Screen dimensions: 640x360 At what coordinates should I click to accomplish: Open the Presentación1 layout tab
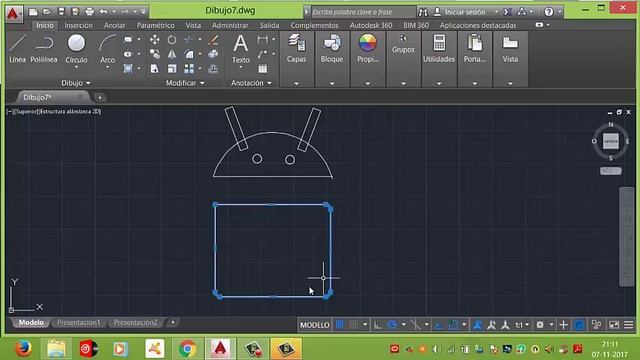click(x=78, y=322)
